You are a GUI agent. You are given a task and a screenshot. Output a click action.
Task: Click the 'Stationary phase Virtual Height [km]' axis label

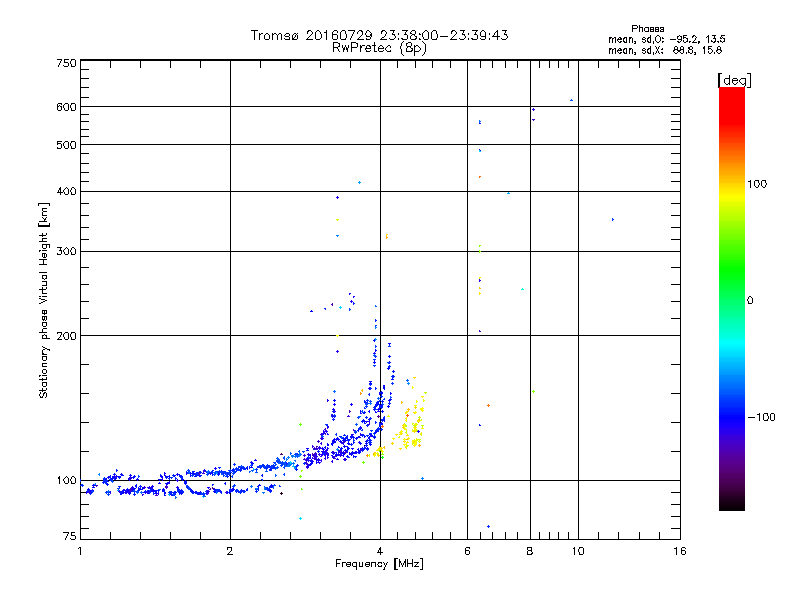point(43,300)
